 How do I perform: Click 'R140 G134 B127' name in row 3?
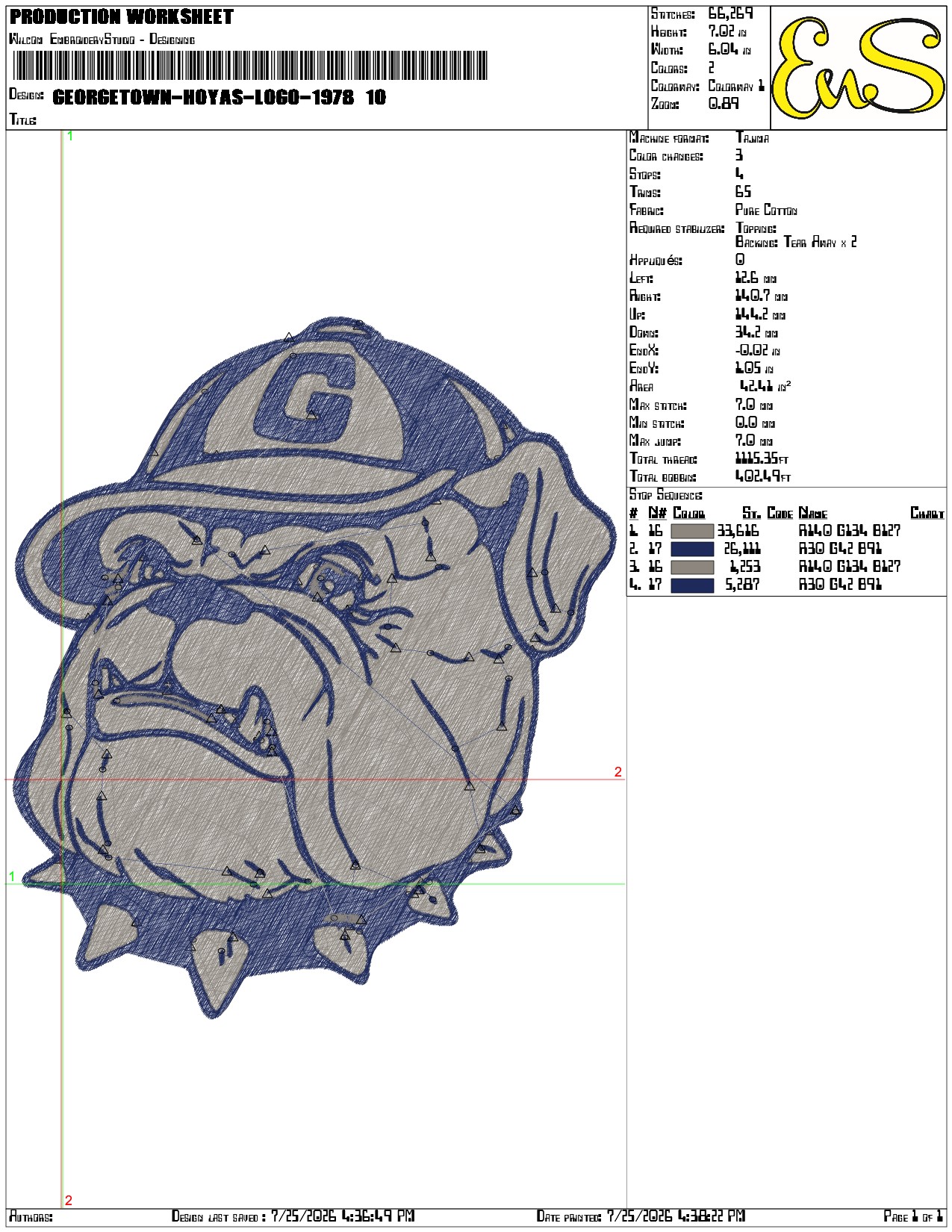pyautogui.click(x=850, y=567)
